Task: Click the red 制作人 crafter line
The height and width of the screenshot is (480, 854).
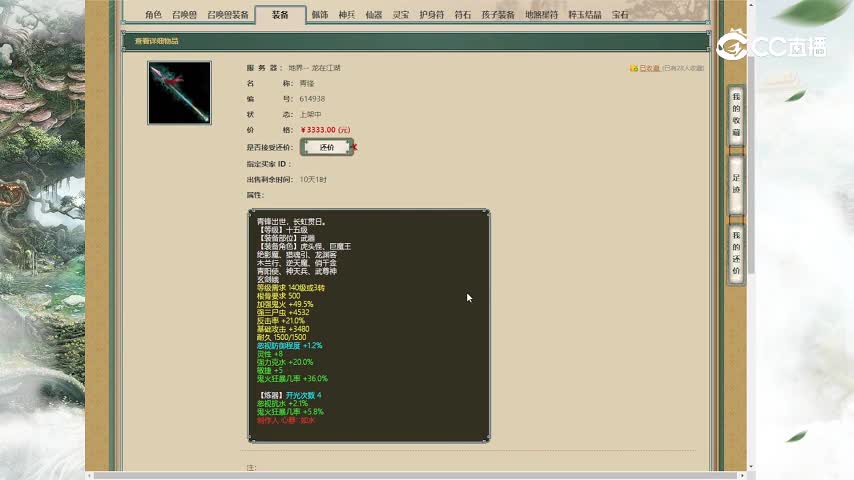Action: 285,420
